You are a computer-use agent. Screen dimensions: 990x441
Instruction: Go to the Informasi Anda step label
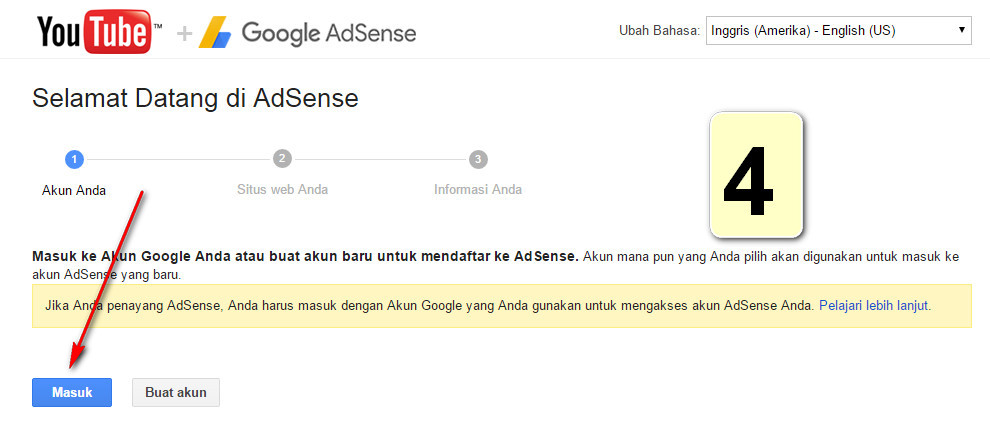pos(478,189)
